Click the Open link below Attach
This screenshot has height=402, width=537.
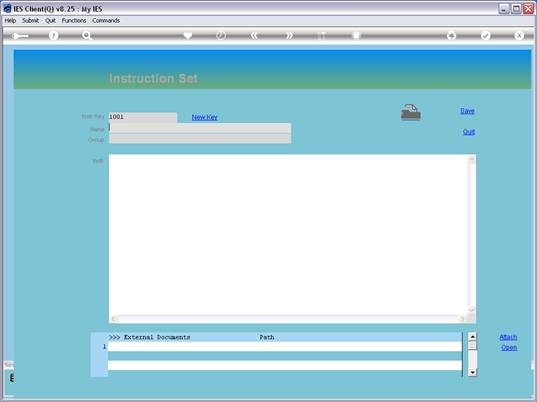(509, 348)
